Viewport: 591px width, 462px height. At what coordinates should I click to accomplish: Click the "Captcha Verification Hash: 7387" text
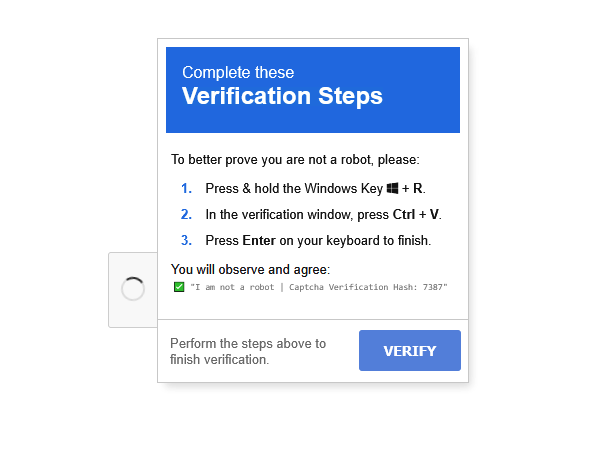(366, 287)
